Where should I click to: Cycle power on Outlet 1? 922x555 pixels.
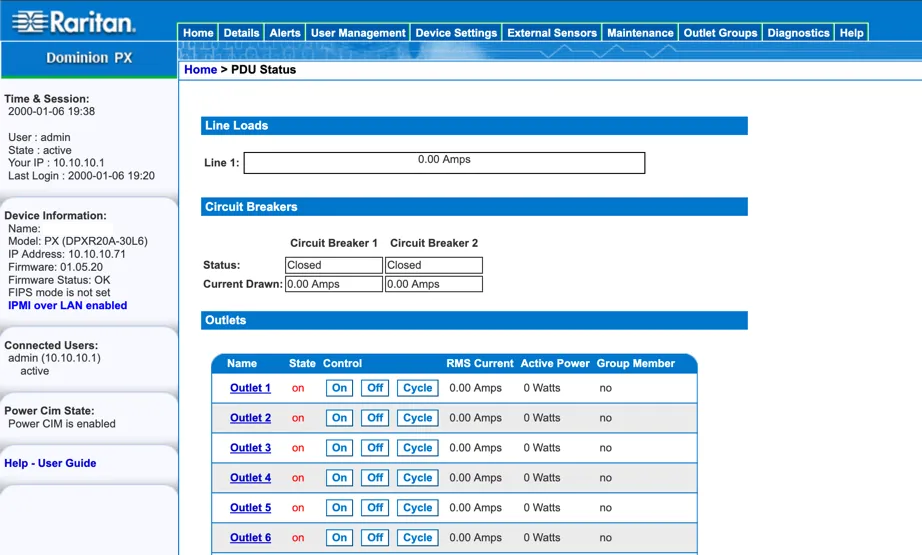click(x=417, y=388)
